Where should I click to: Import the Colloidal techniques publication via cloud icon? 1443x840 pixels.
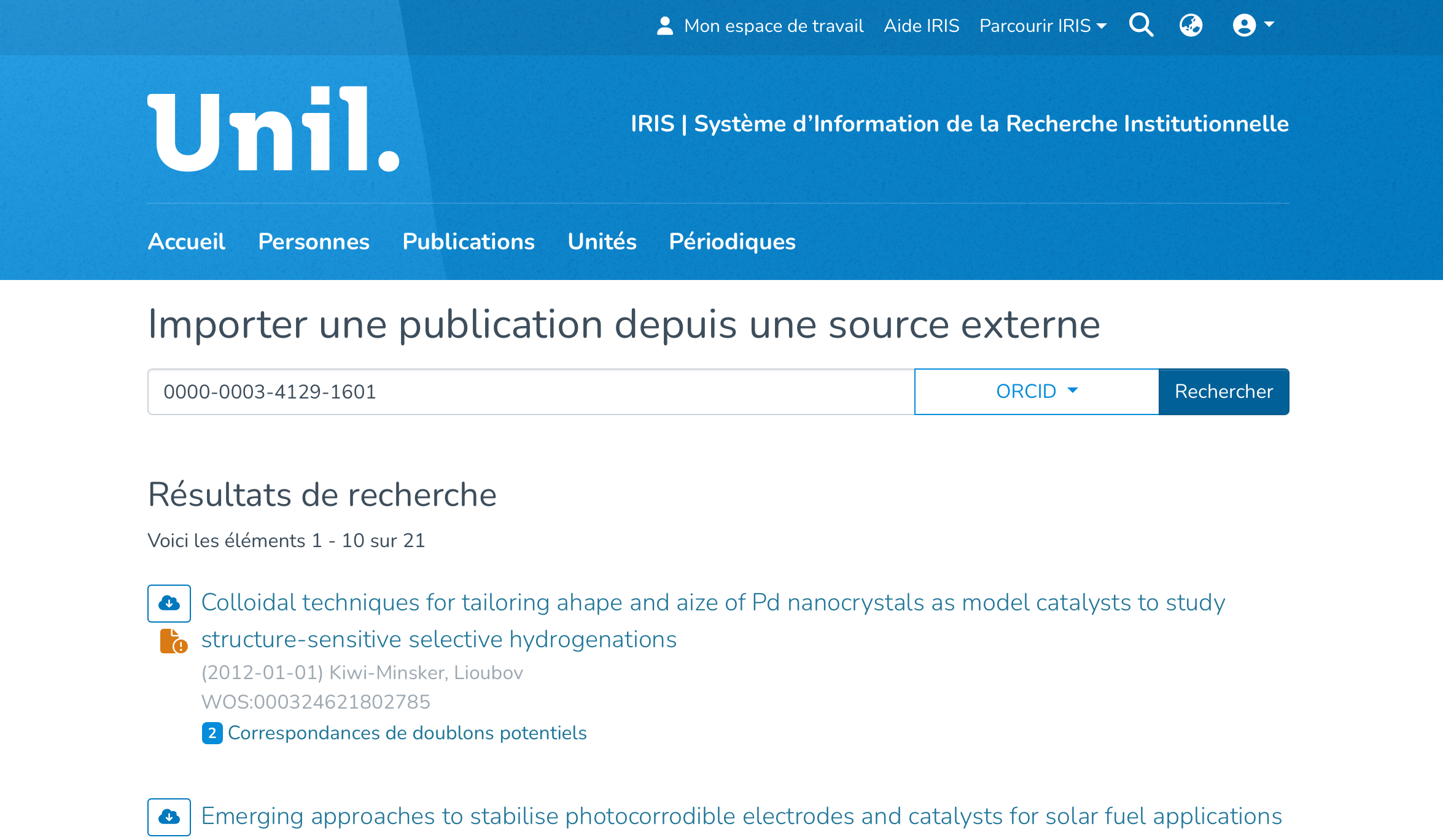pyautogui.click(x=169, y=604)
